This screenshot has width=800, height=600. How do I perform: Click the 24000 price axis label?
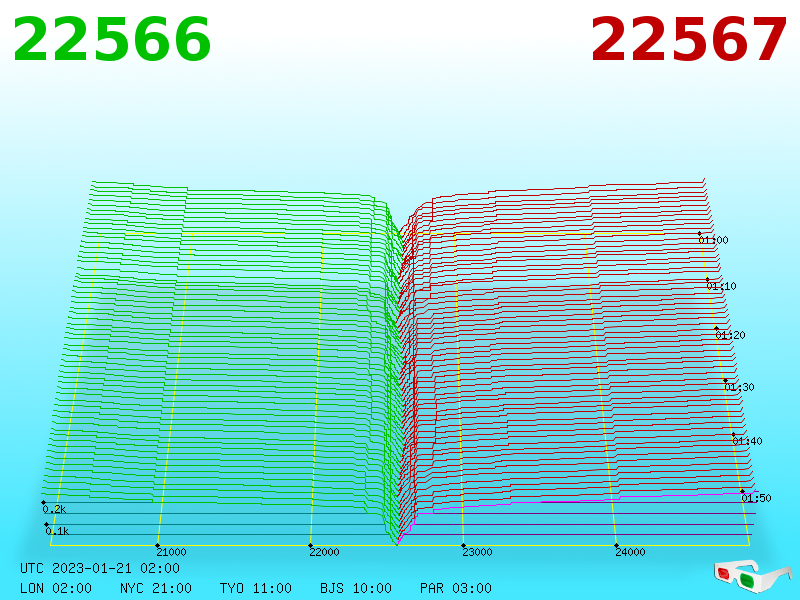pyautogui.click(x=631, y=552)
